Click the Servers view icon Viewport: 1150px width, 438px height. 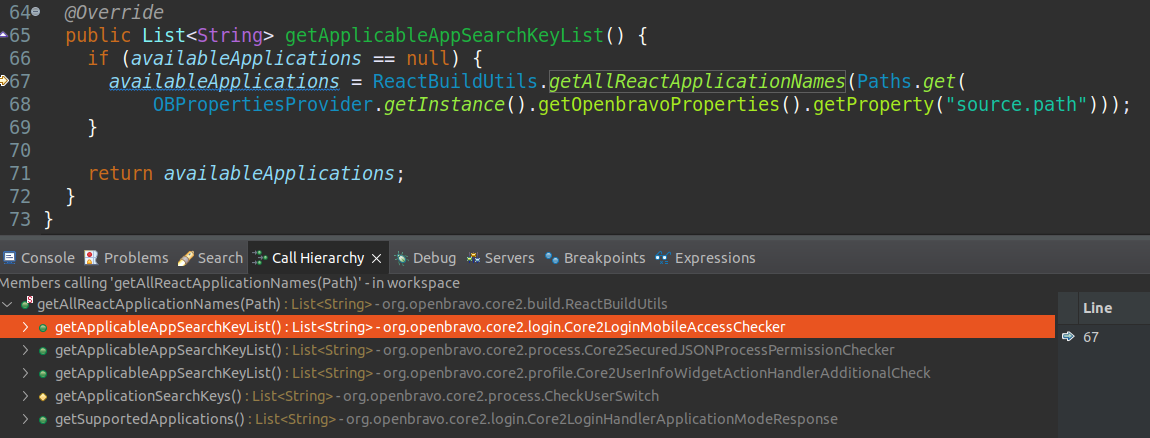tap(474, 258)
